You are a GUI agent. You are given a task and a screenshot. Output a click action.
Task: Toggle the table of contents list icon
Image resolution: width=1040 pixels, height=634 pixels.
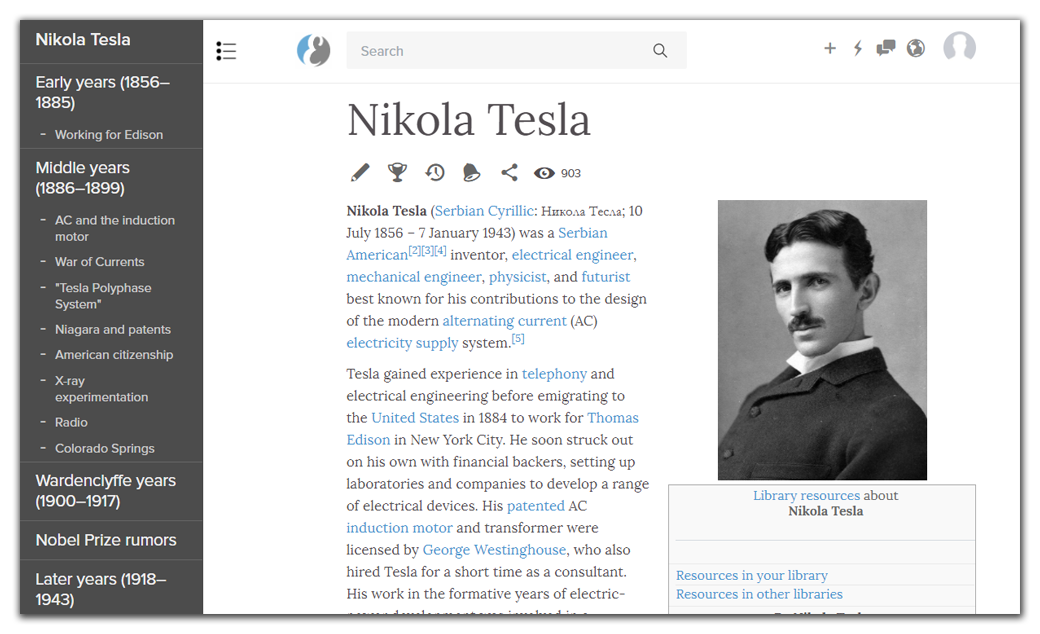pos(226,51)
